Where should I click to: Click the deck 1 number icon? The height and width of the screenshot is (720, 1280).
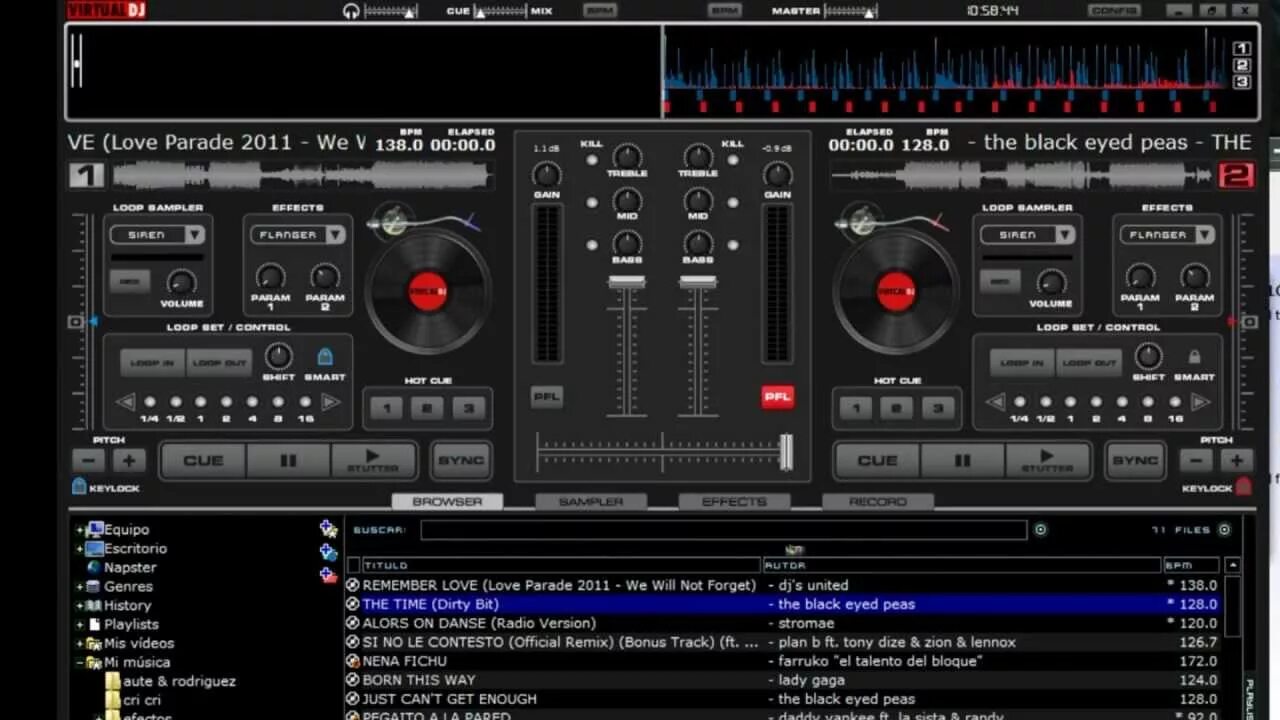(x=87, y=176)
